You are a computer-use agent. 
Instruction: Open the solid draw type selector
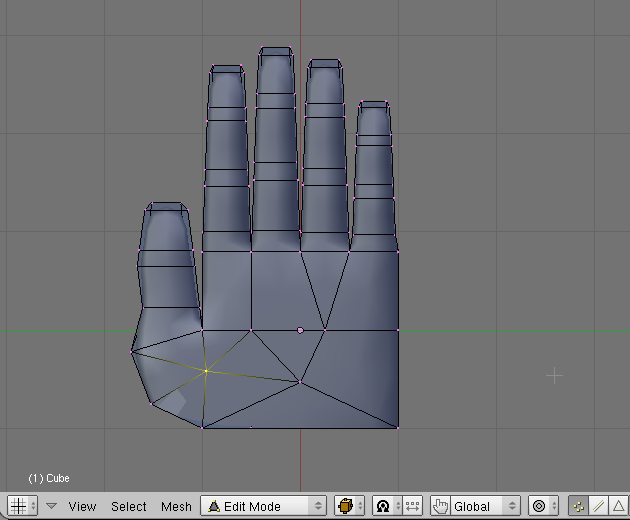349,506
